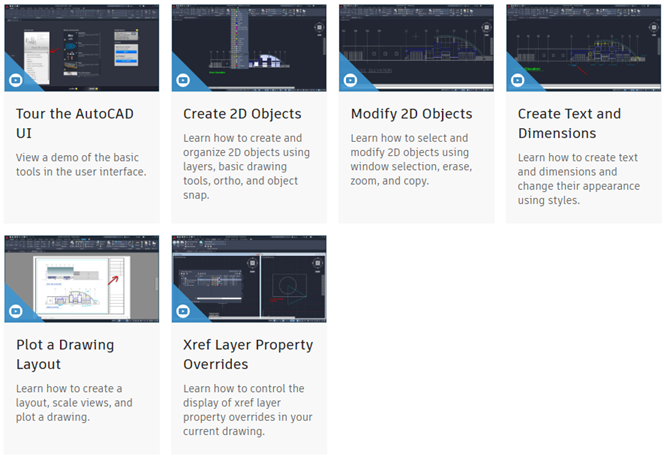Open the Modify 2D Objects thumbnail

point(416,48)
